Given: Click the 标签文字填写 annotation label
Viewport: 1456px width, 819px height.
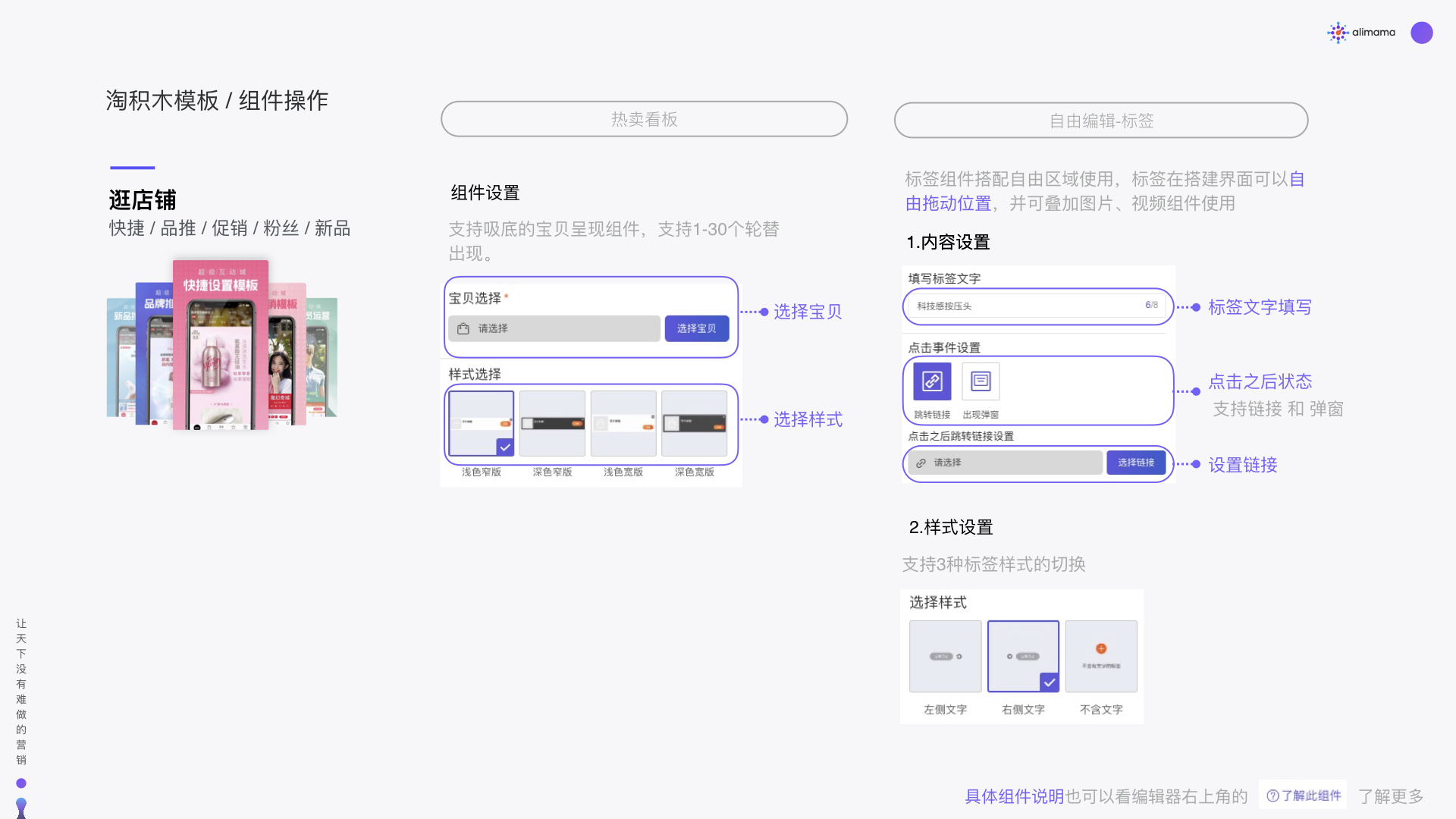Looking at the screenshot, I should coord(1260,307).
